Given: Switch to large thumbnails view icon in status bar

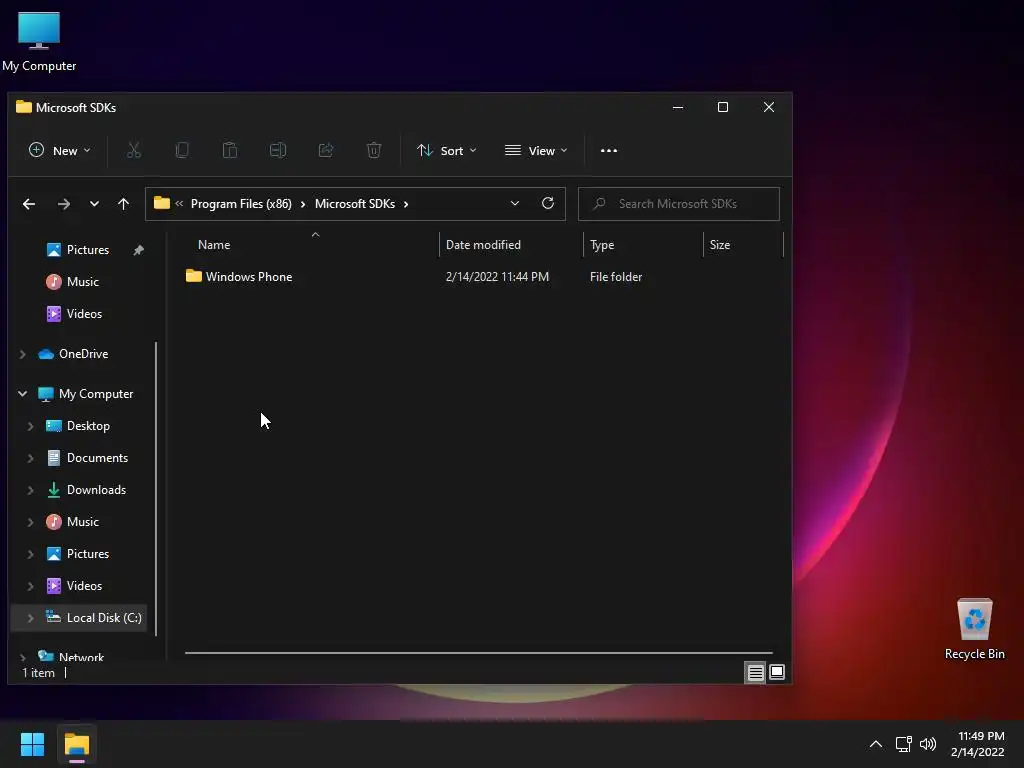Looking at the screenshot, I should pos(776,672).
